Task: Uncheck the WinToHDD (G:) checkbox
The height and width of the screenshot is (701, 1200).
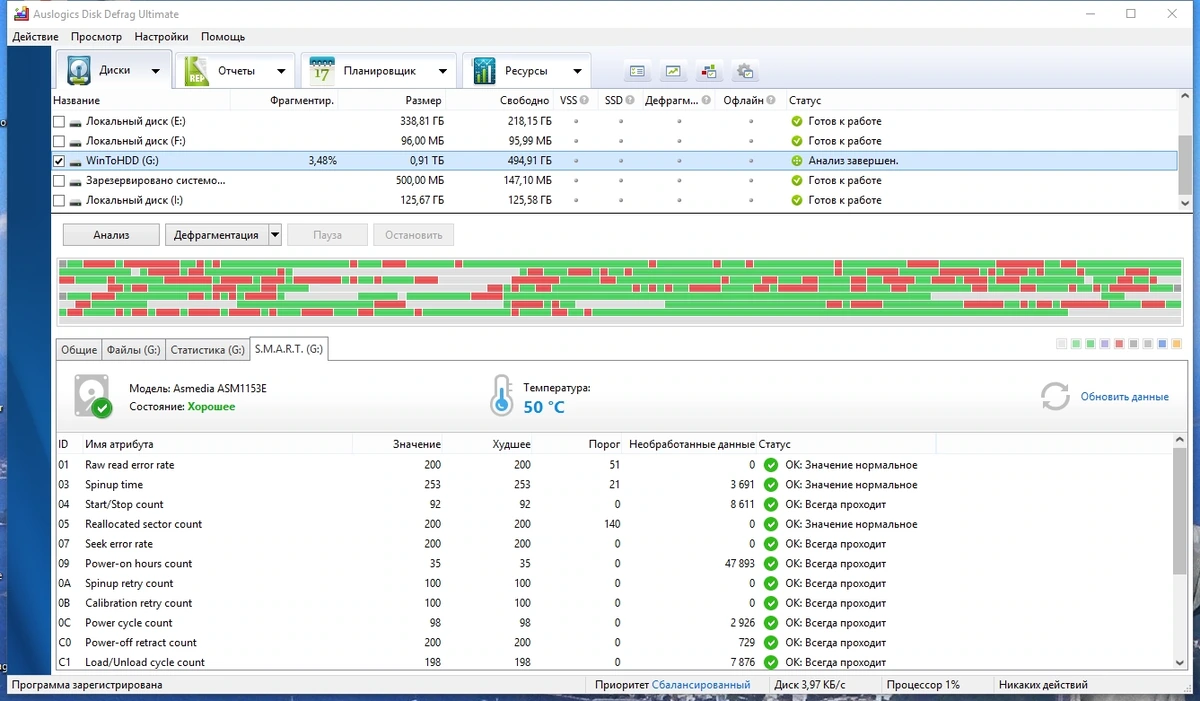Action: 59,160
